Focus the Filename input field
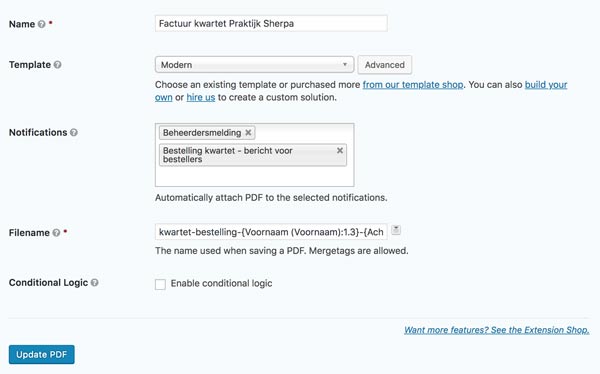 [271, 232]
